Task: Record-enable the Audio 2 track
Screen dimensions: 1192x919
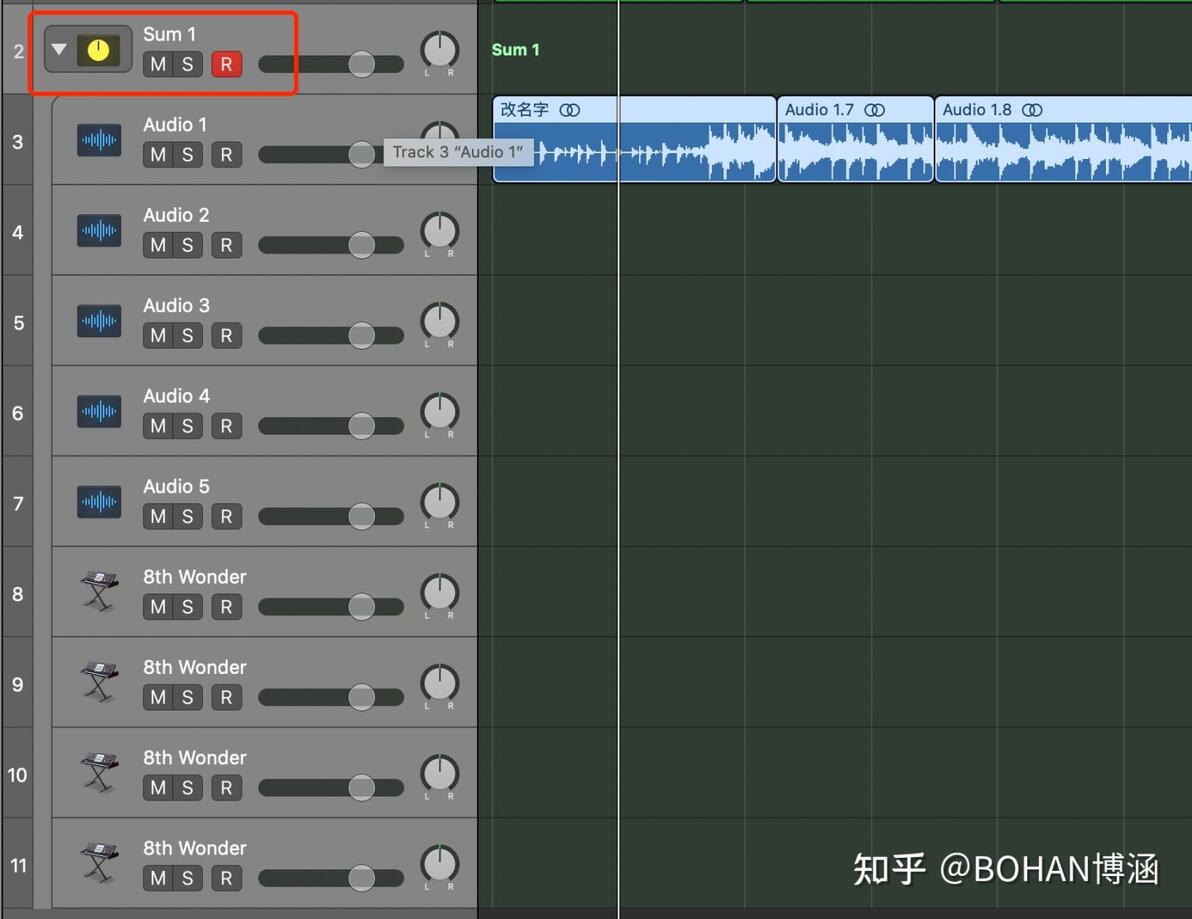Action: pos(227,246)
